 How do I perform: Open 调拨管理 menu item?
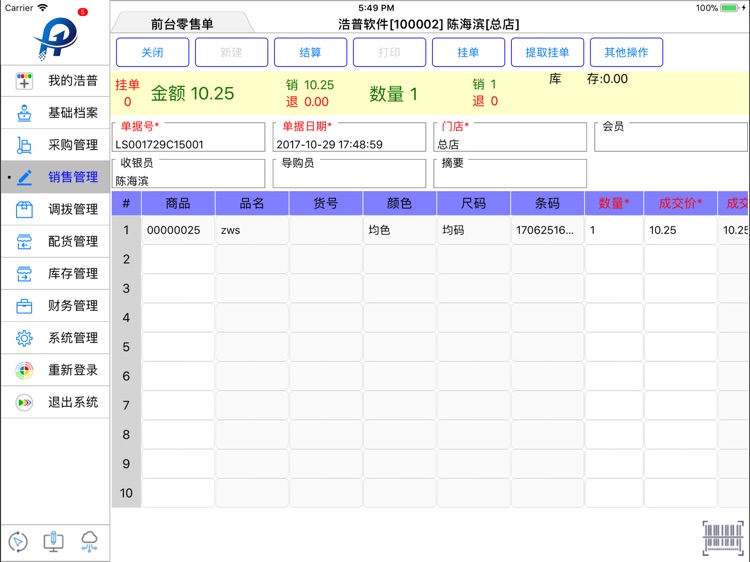55,209
